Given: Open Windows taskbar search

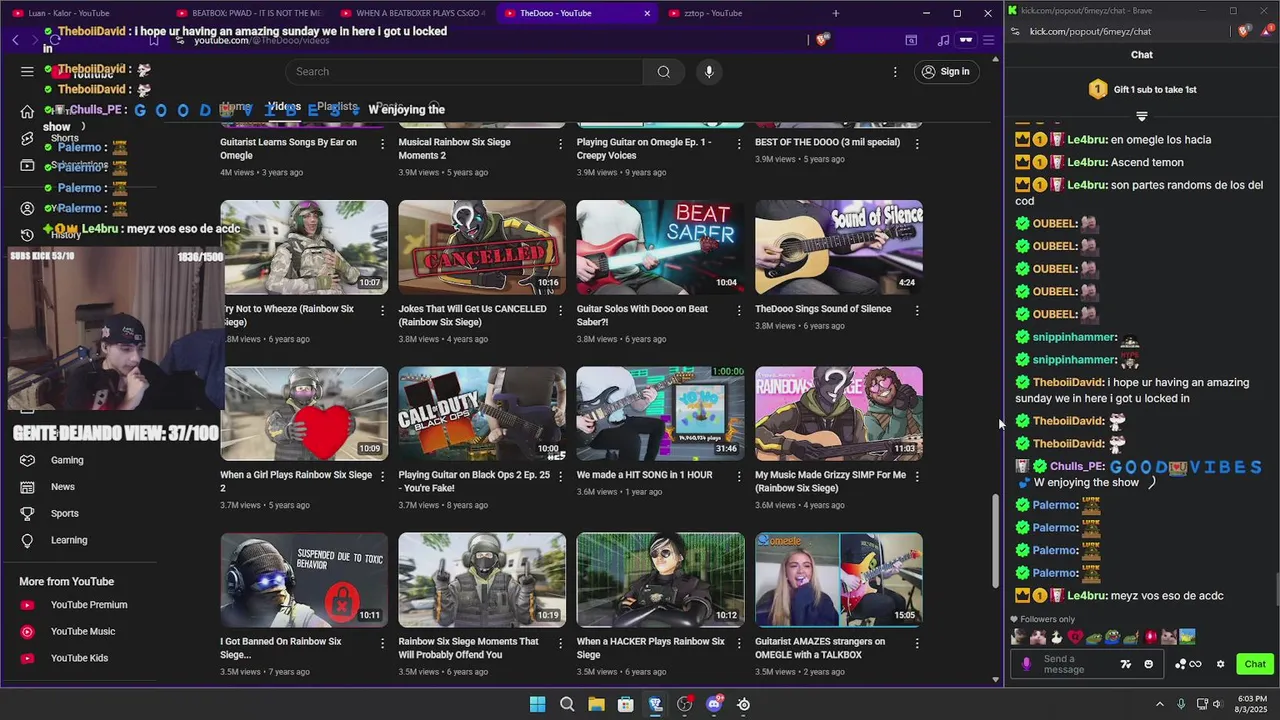Looking at the screenshot, I should [x=567, y=704].
